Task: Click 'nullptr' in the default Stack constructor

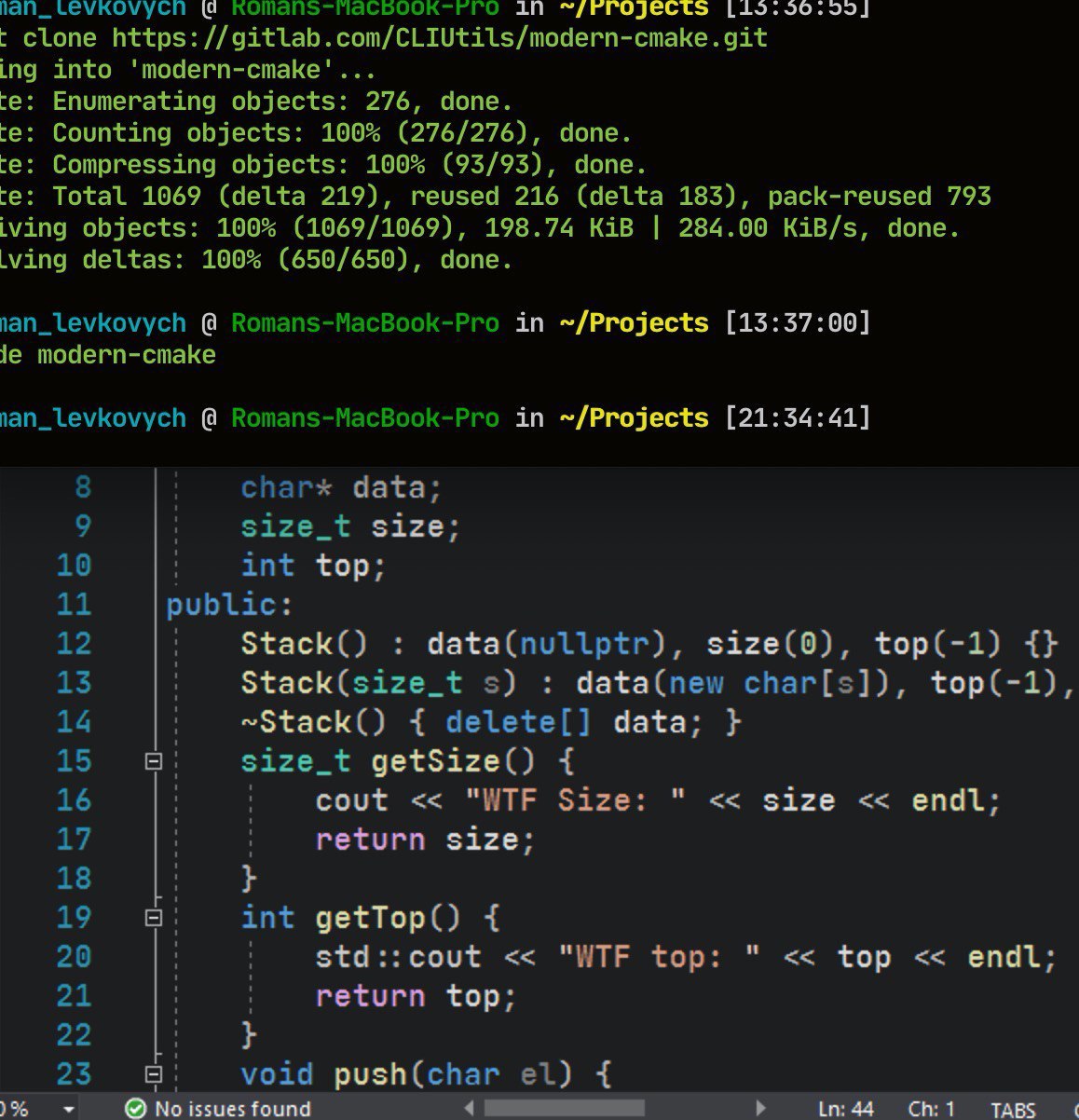Action: (x=583, y=644)
